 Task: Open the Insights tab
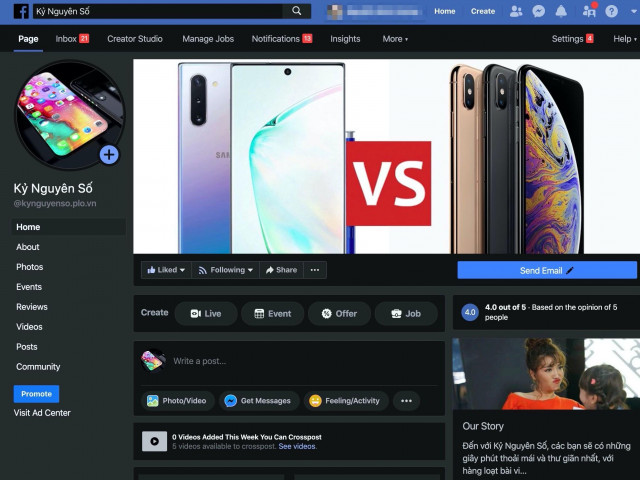(345, 39)
